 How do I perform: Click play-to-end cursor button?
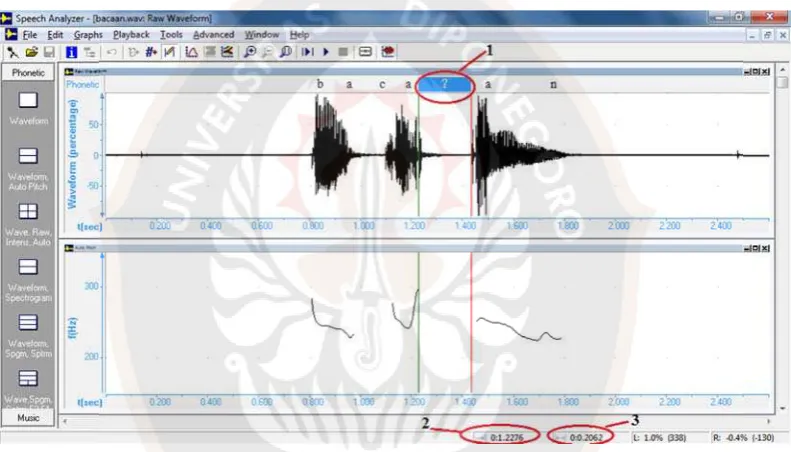pos(307,52)
